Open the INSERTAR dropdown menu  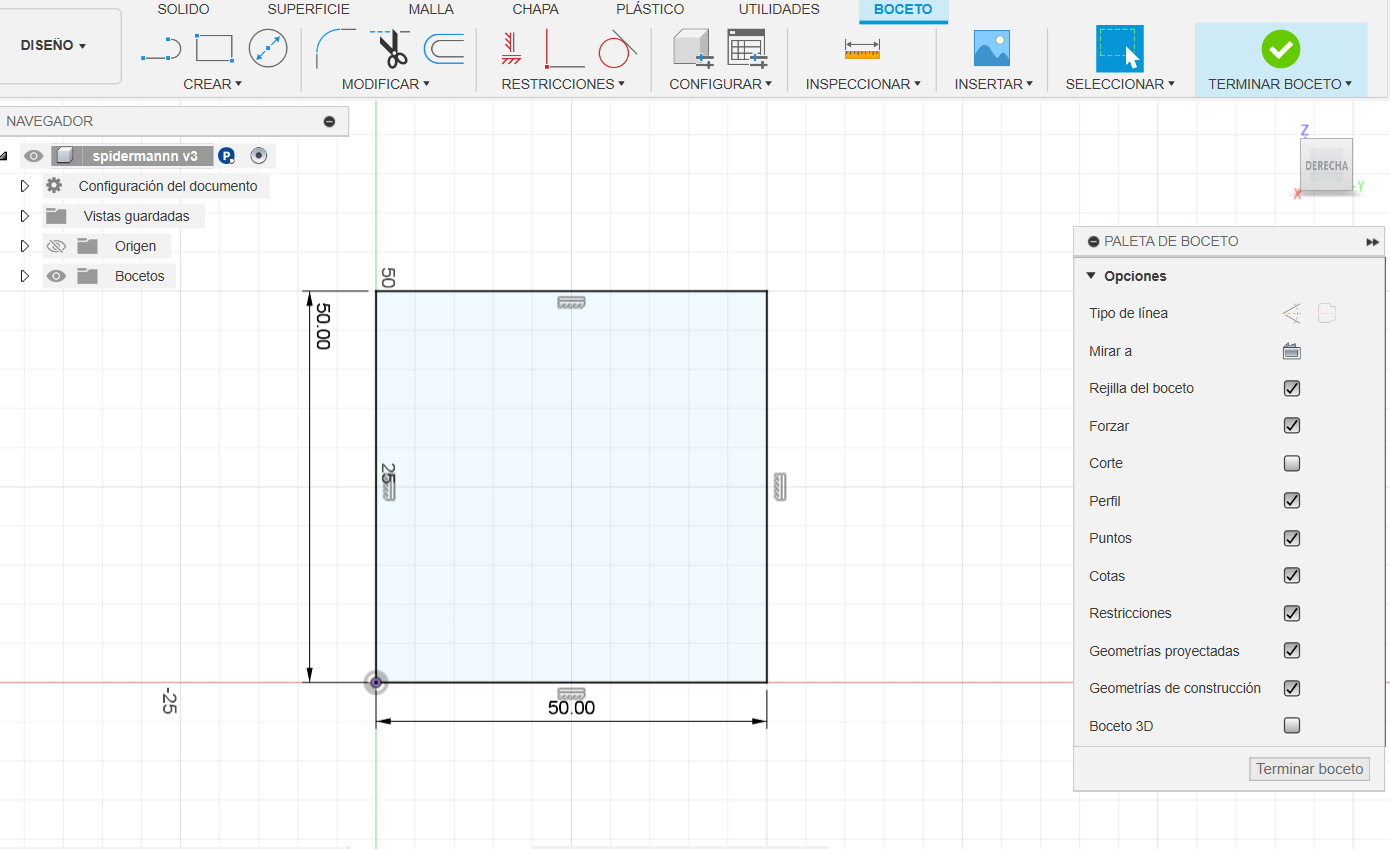pos(994,84)
